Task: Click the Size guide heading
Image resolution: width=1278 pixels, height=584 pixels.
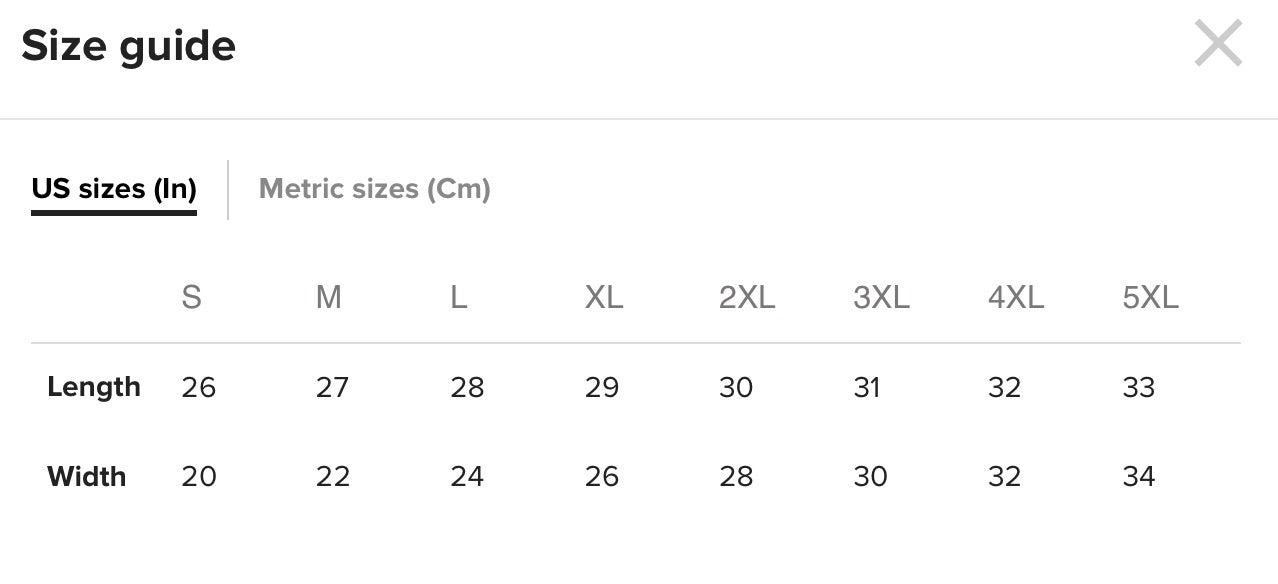Action: pos(128,46)
